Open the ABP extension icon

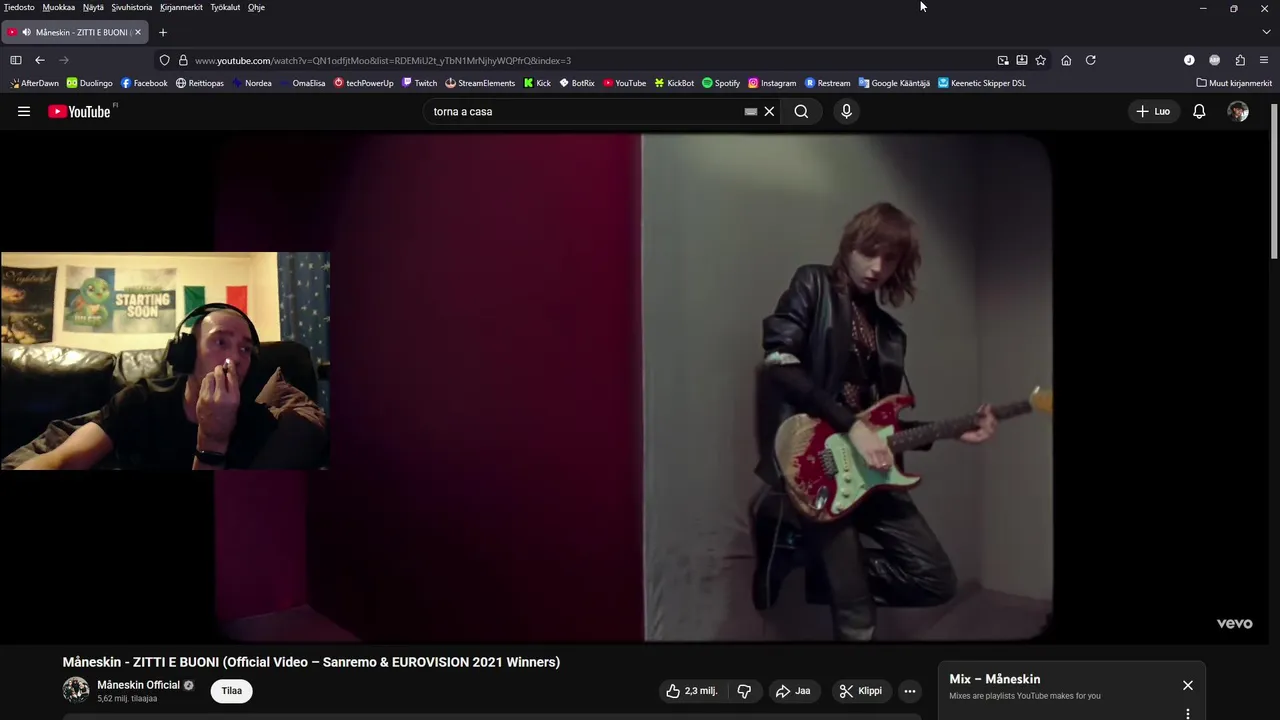click(x=1215, y=60)
